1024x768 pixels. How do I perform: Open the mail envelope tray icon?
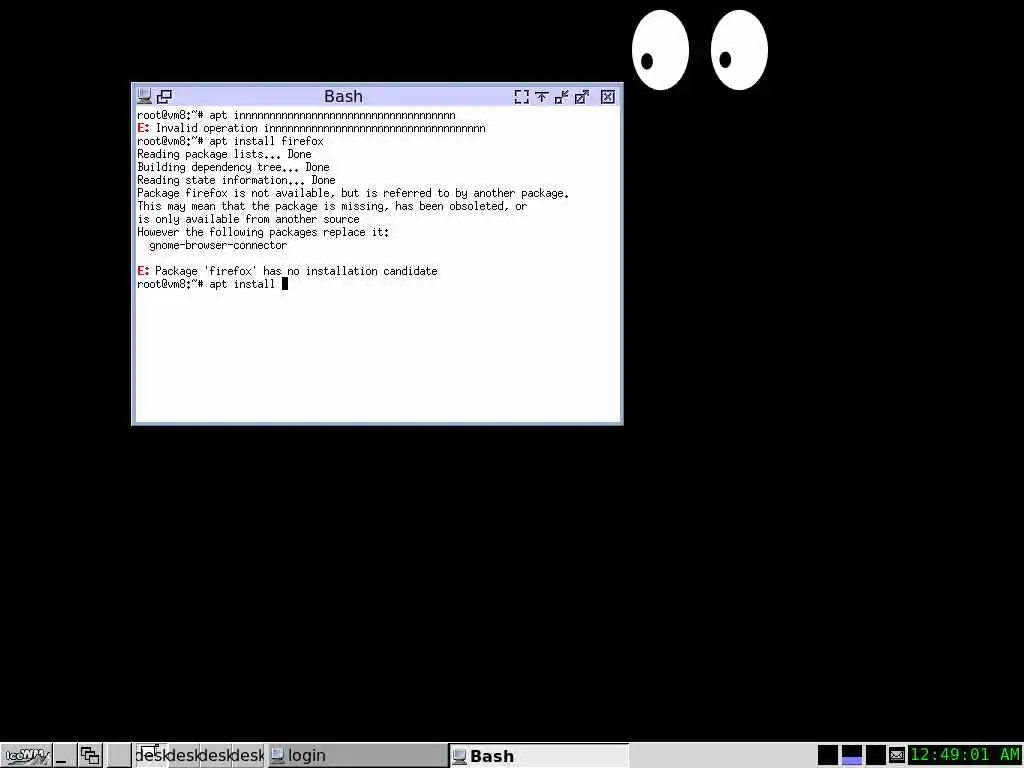(x=897, y=756)
